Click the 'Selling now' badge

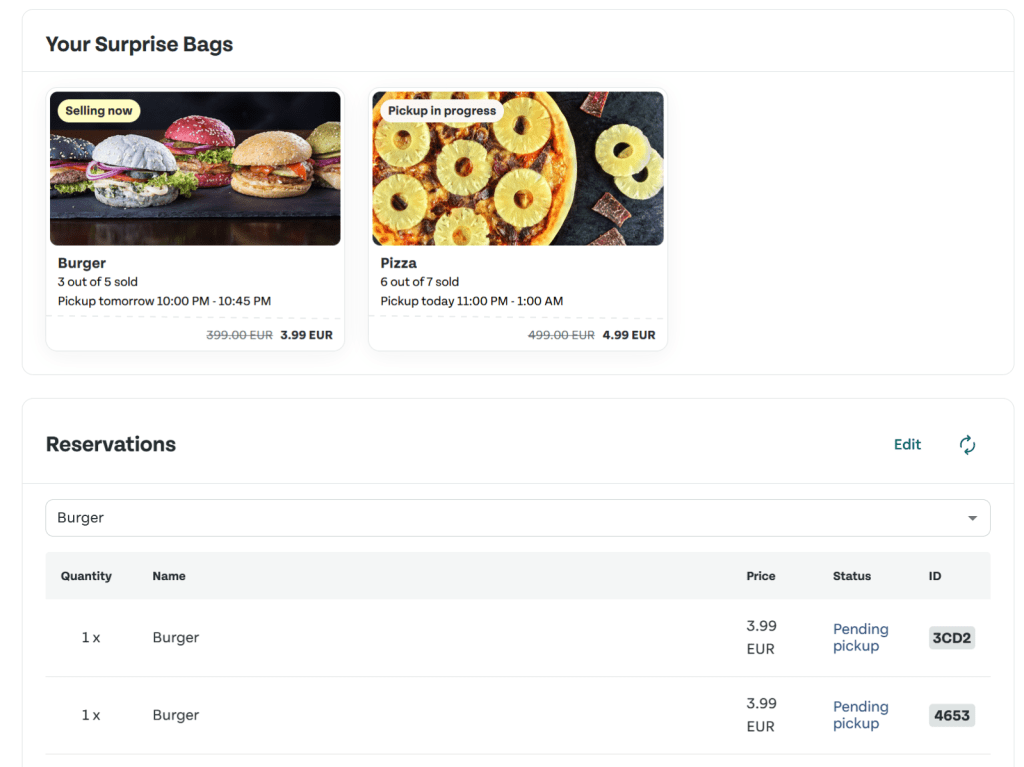99,111
